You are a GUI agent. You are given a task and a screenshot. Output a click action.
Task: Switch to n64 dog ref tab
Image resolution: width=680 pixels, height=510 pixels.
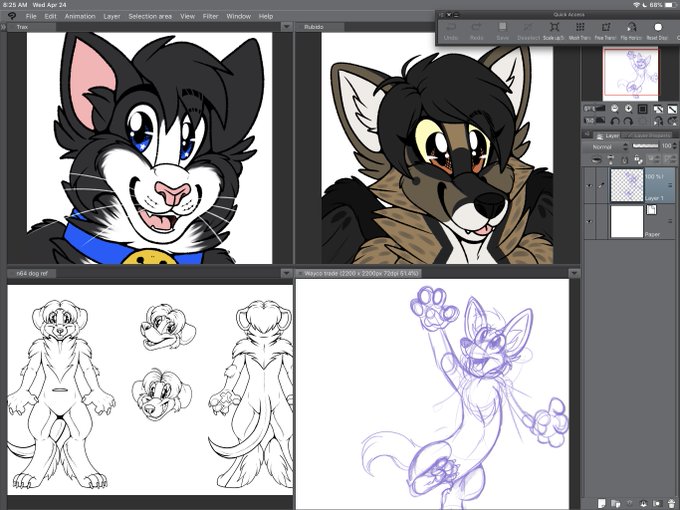pyautogui.click(x=32, y=273)
